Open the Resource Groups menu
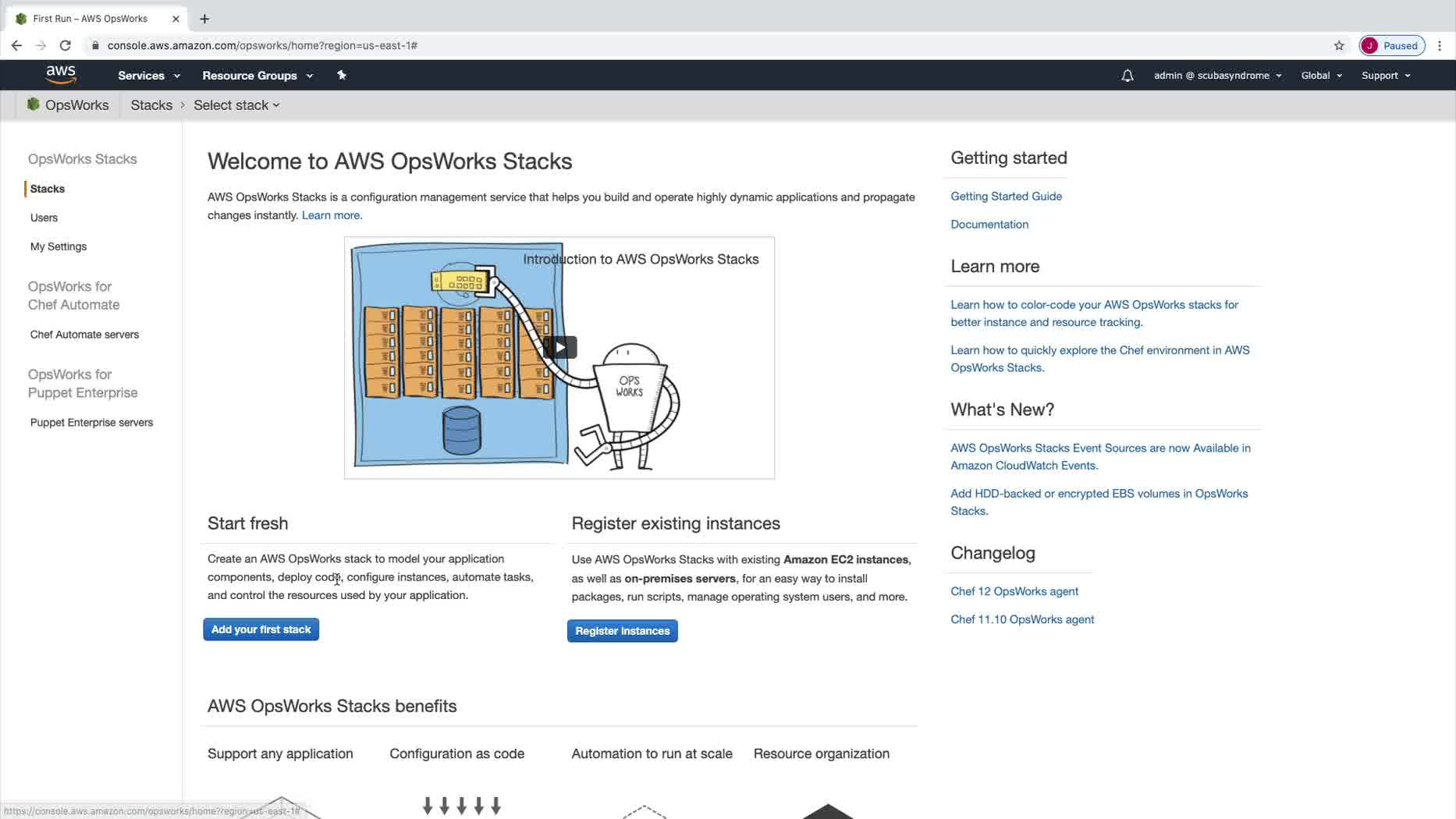This screenshot has height=819, width=1456. pos(257,76)
